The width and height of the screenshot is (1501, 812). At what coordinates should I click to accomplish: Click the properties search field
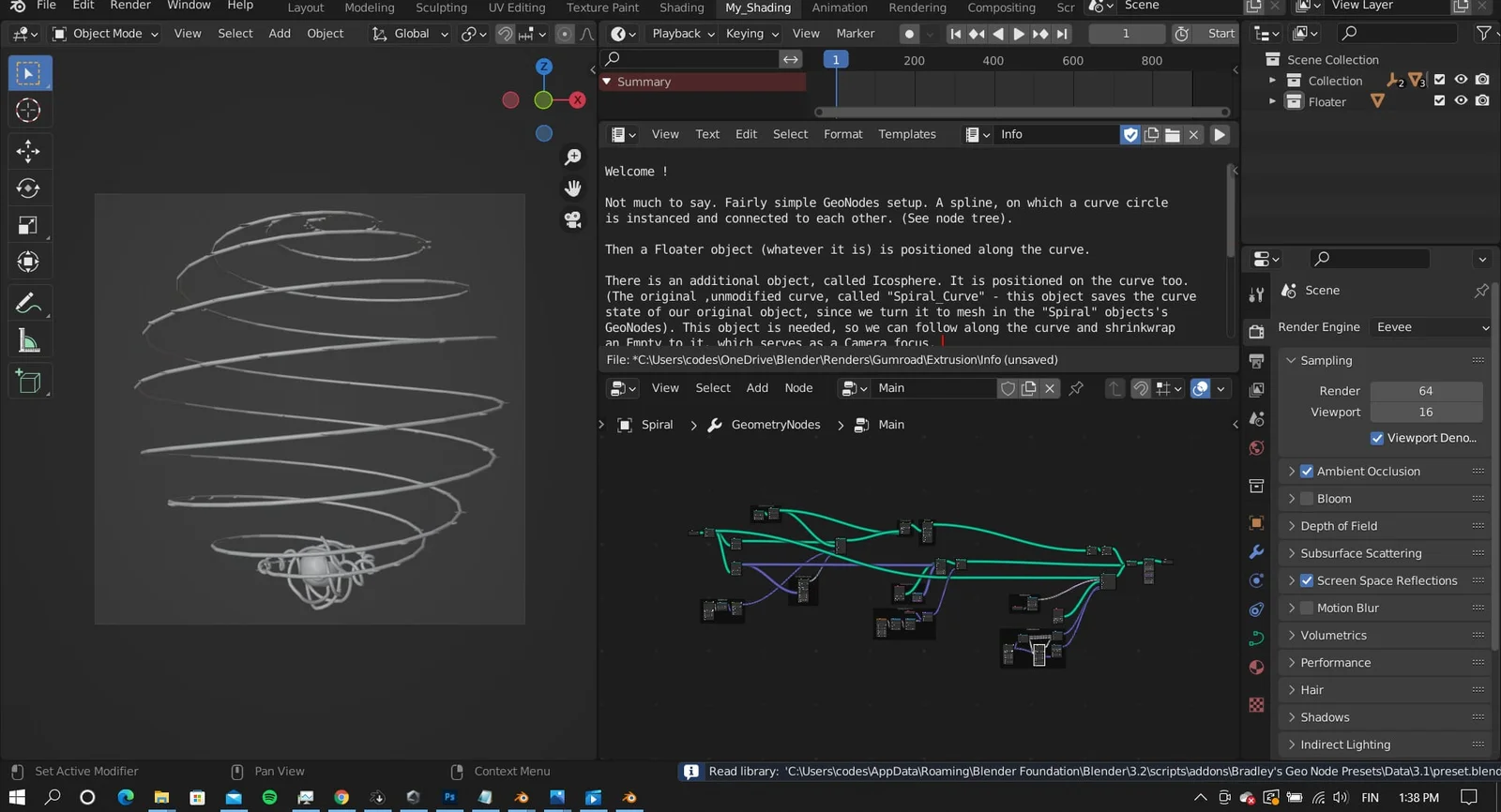[1369, 259]
